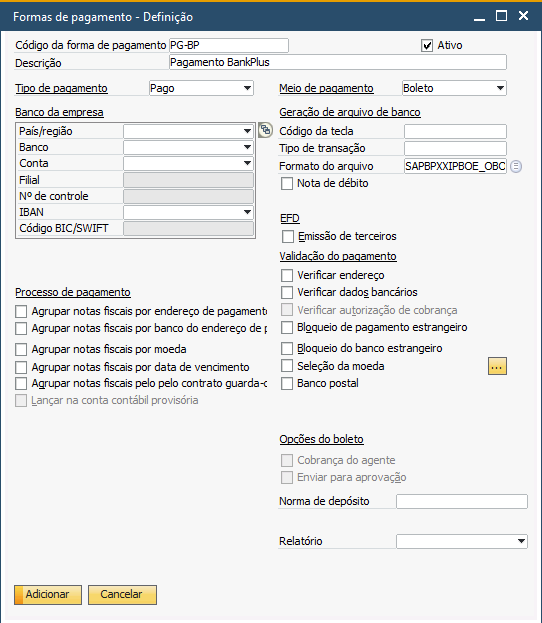Click the yellow ellipsis currency selection button

click(497, 366)
